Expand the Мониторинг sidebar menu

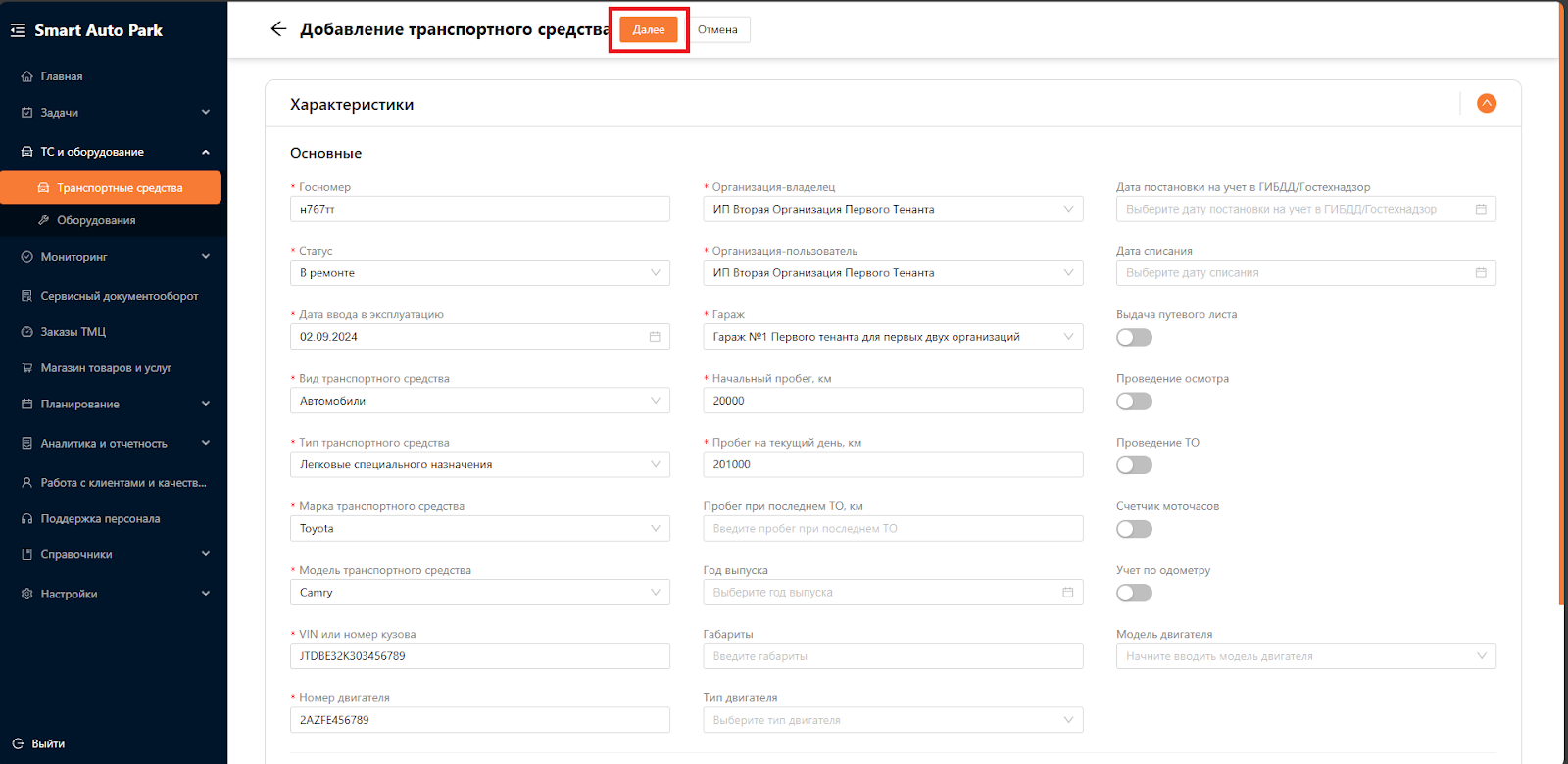click(x=114, y=257)
